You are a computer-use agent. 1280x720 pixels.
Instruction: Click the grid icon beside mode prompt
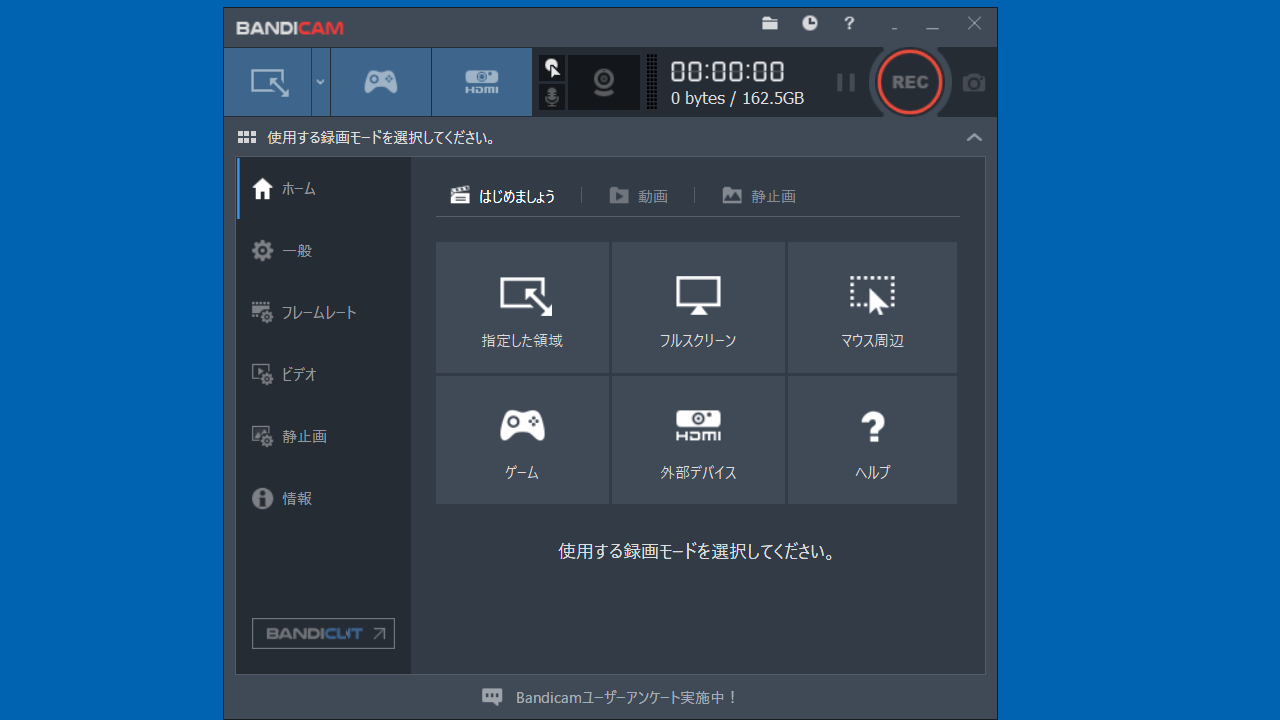point(247,137)
